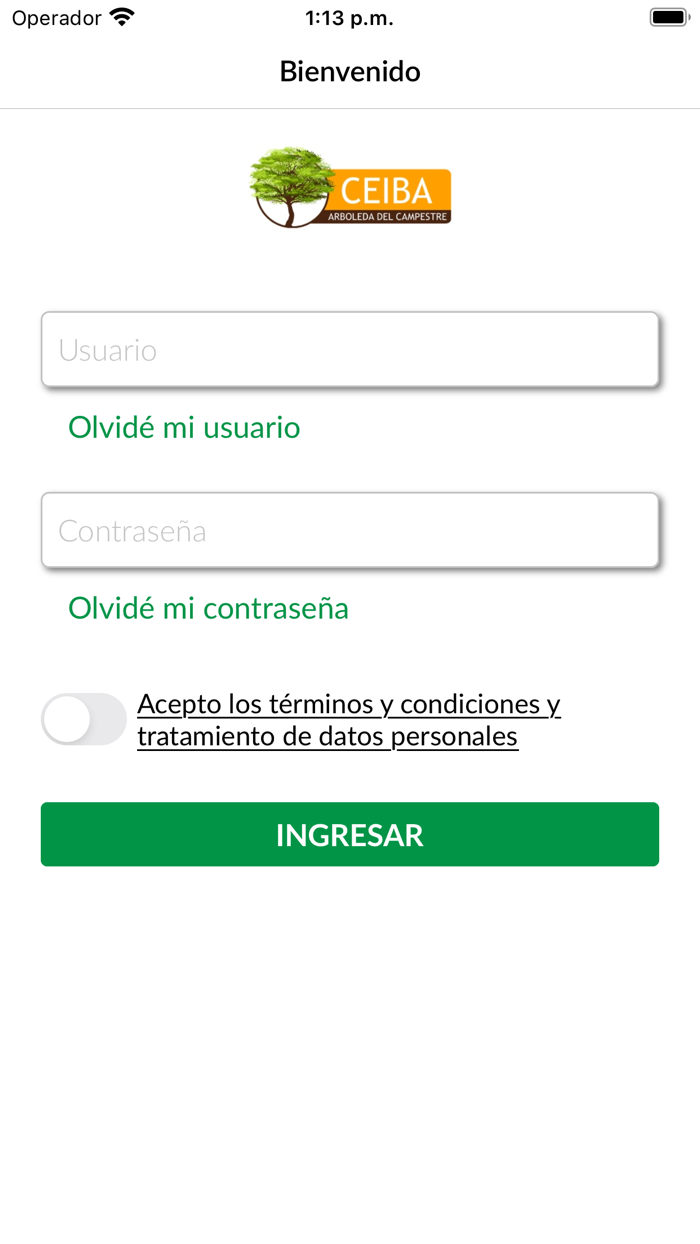Enable the terms acceptance switch

[84, 719]
